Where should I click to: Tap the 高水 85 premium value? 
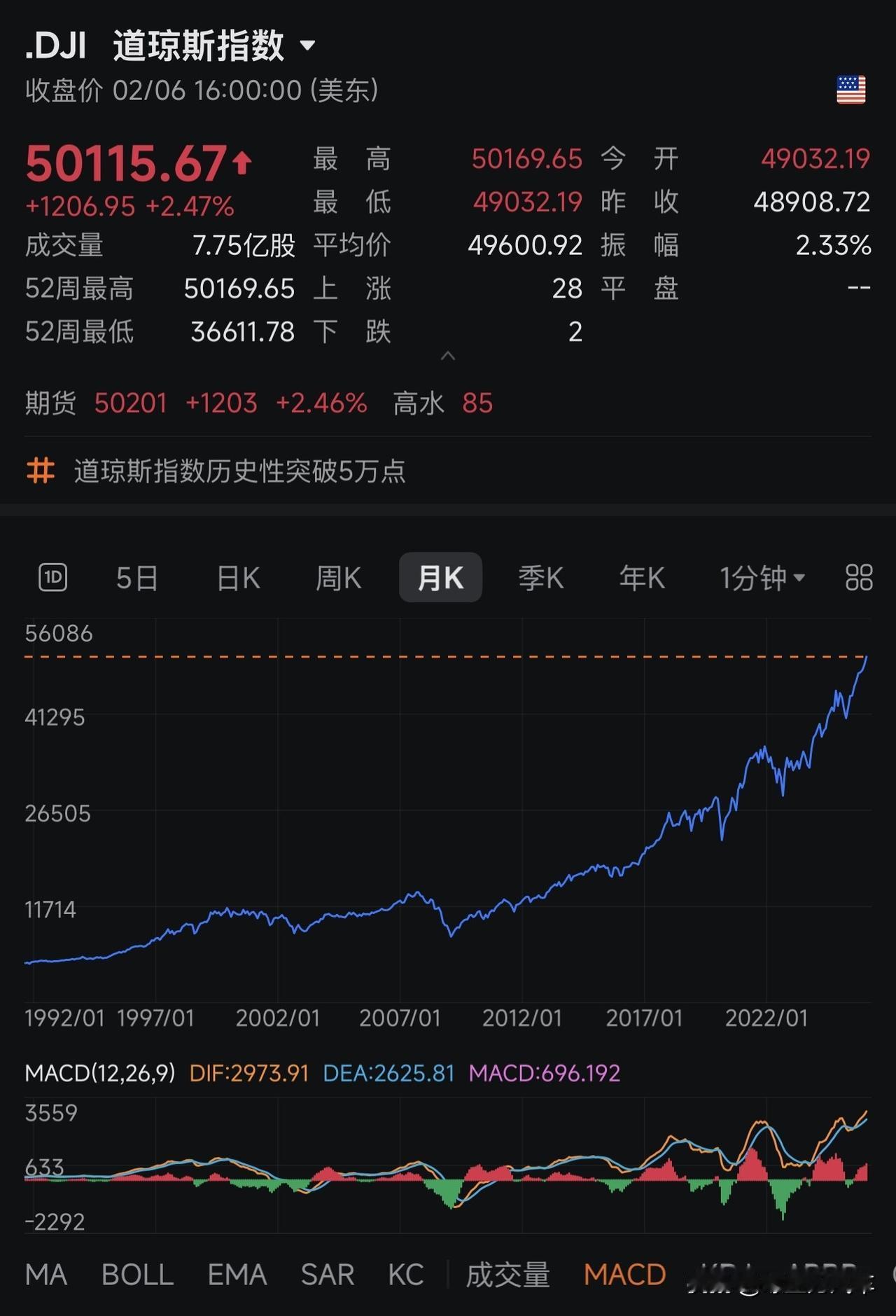tap(443, 403)
